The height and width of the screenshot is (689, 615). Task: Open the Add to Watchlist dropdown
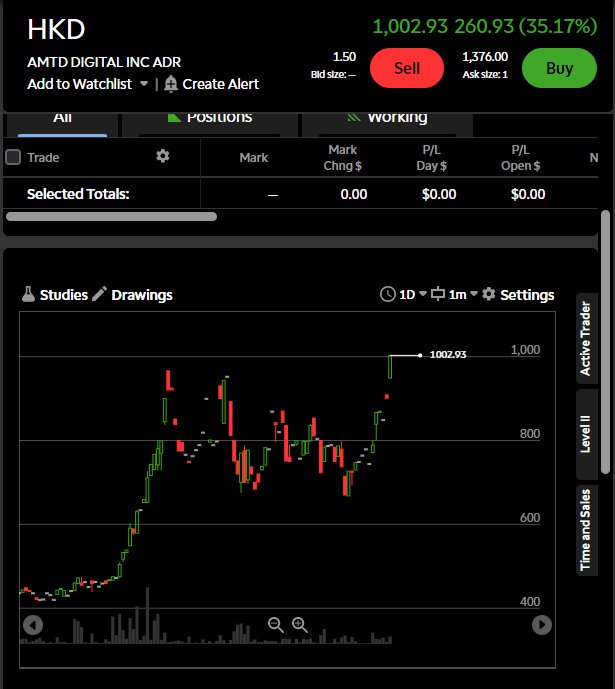[144, 83]
